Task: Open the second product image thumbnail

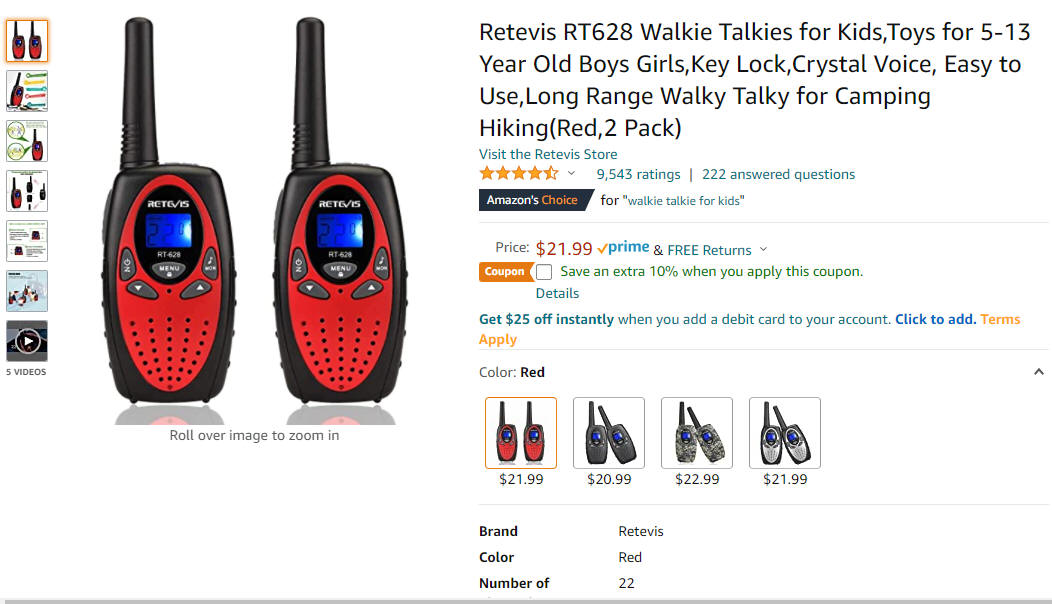Action: coord(27,91)
